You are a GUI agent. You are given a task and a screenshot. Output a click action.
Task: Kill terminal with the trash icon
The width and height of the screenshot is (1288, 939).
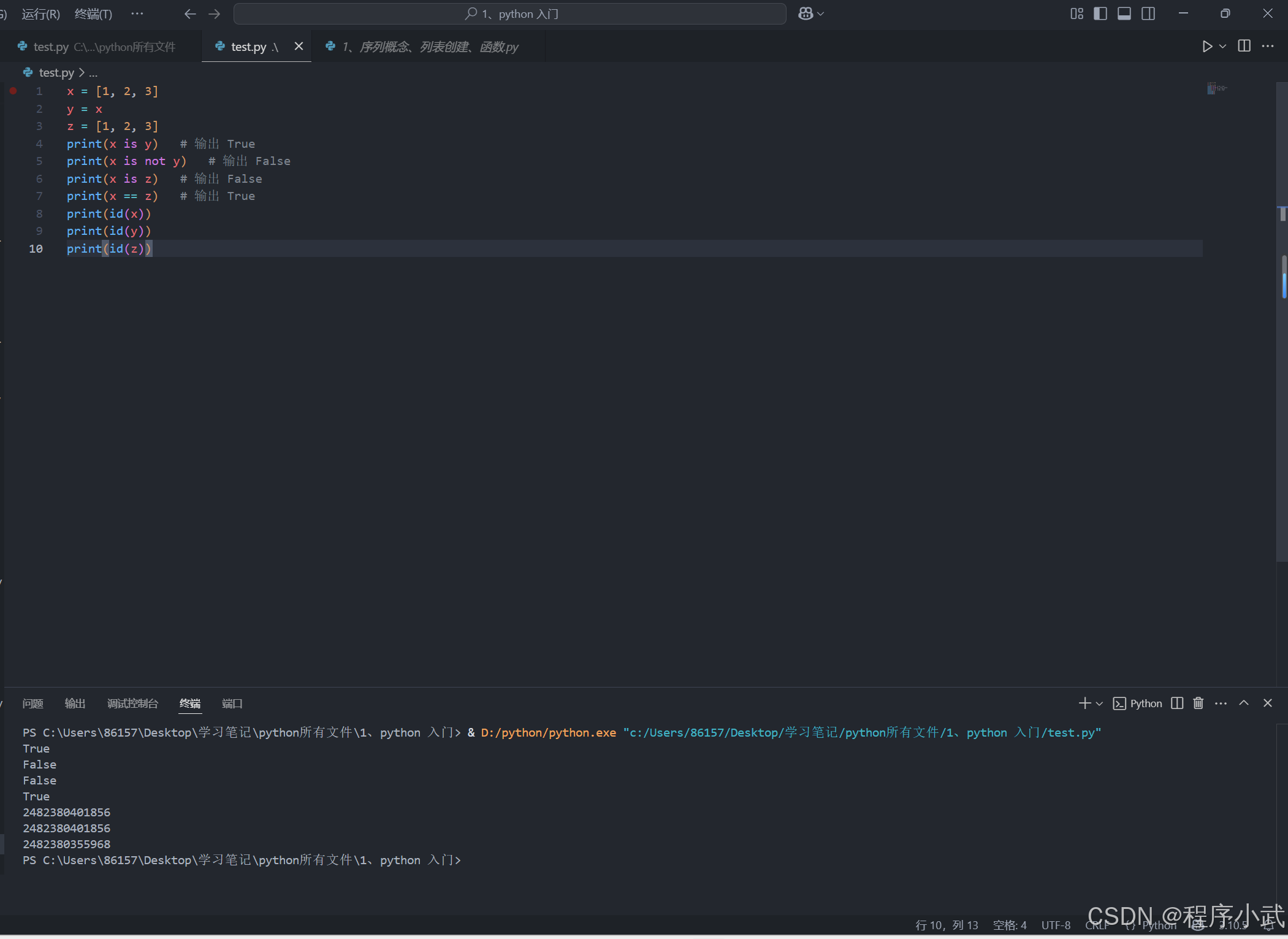[1198, 703]
